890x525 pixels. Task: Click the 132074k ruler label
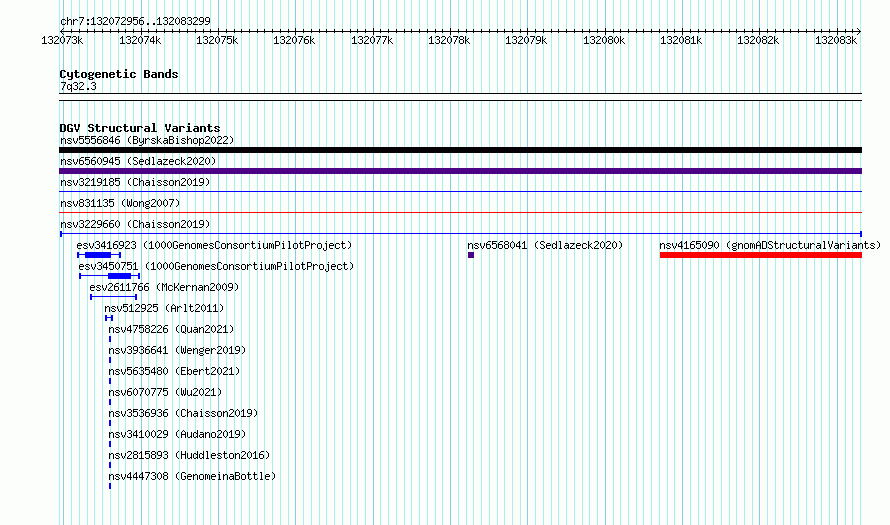[140, 40]
